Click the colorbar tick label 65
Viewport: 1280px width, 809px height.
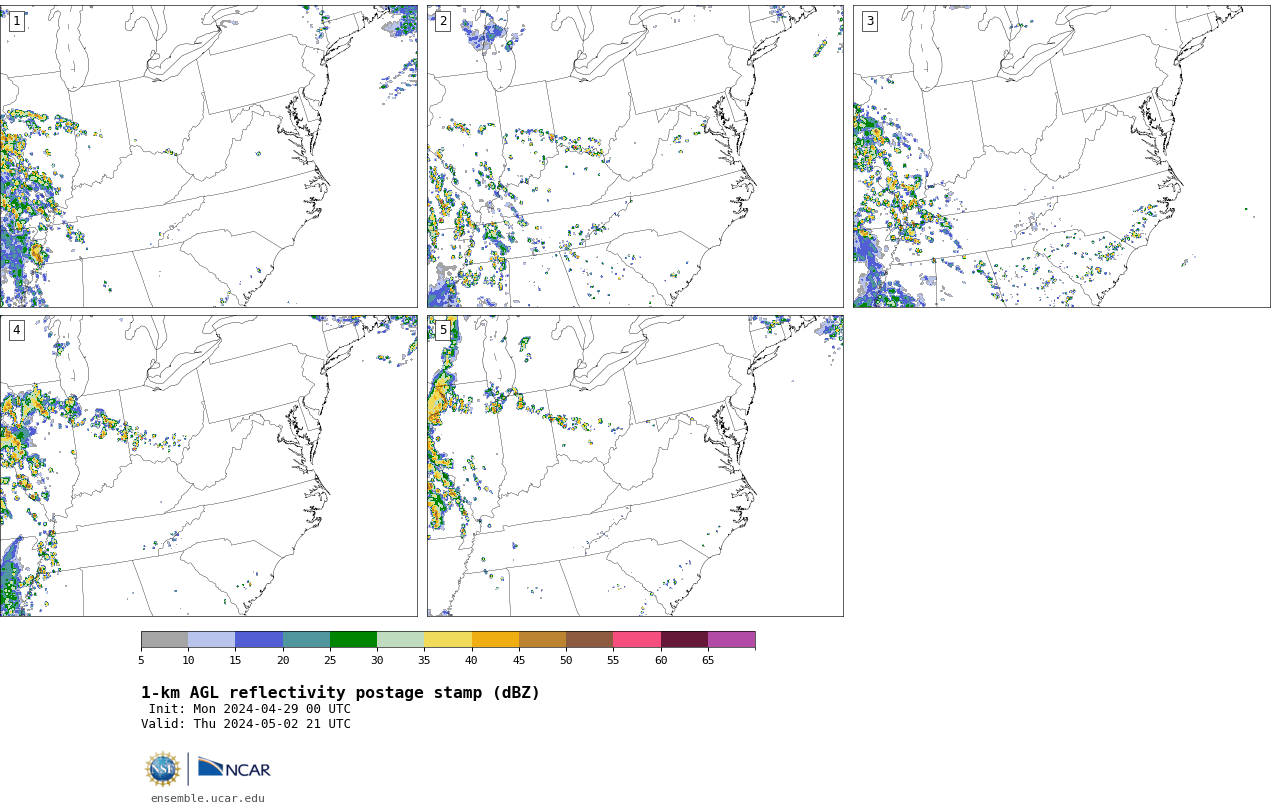point(708,660)
